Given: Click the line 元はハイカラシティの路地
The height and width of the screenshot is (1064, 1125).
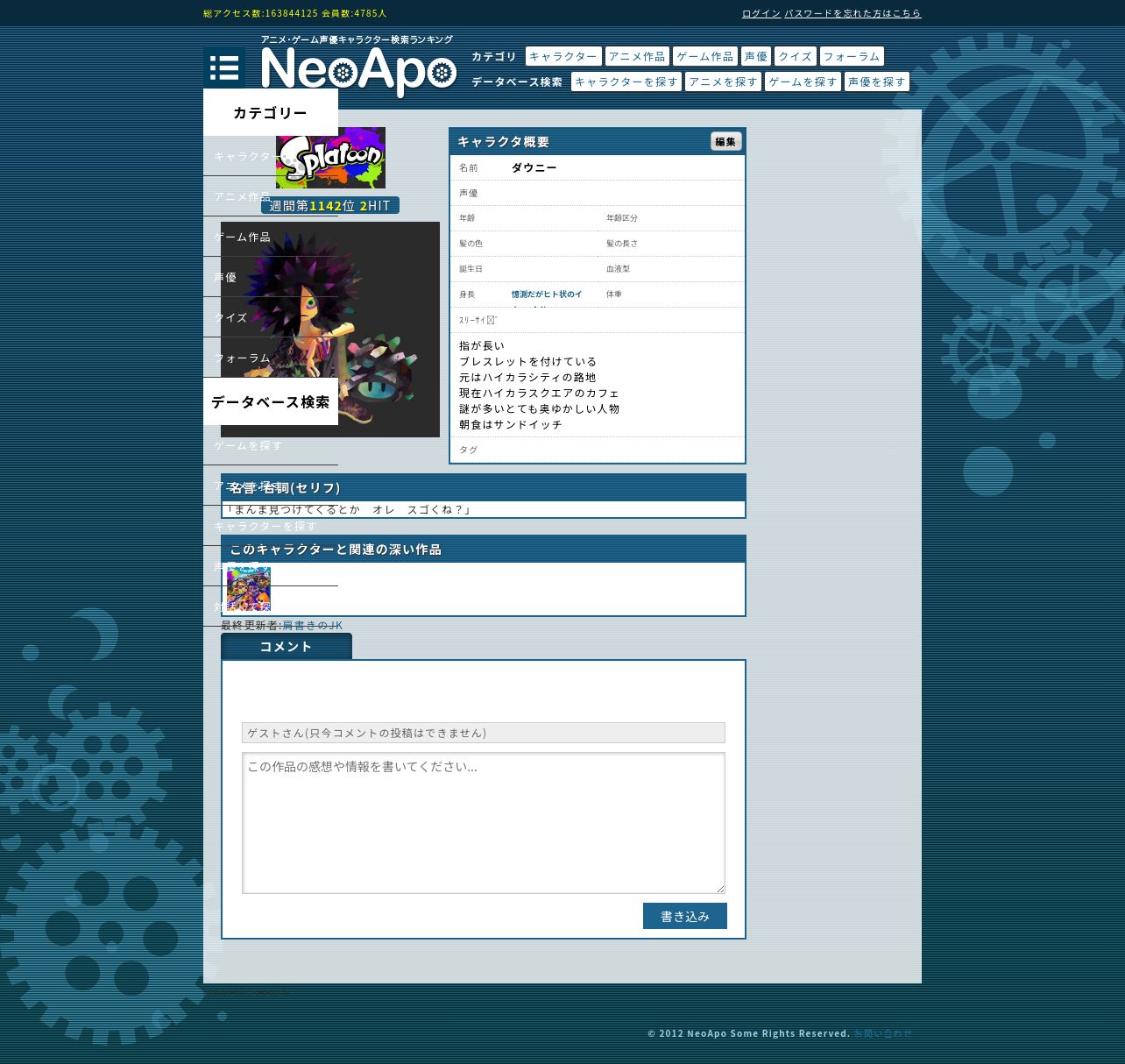Looking at the screenshot, I should point(527,377).
